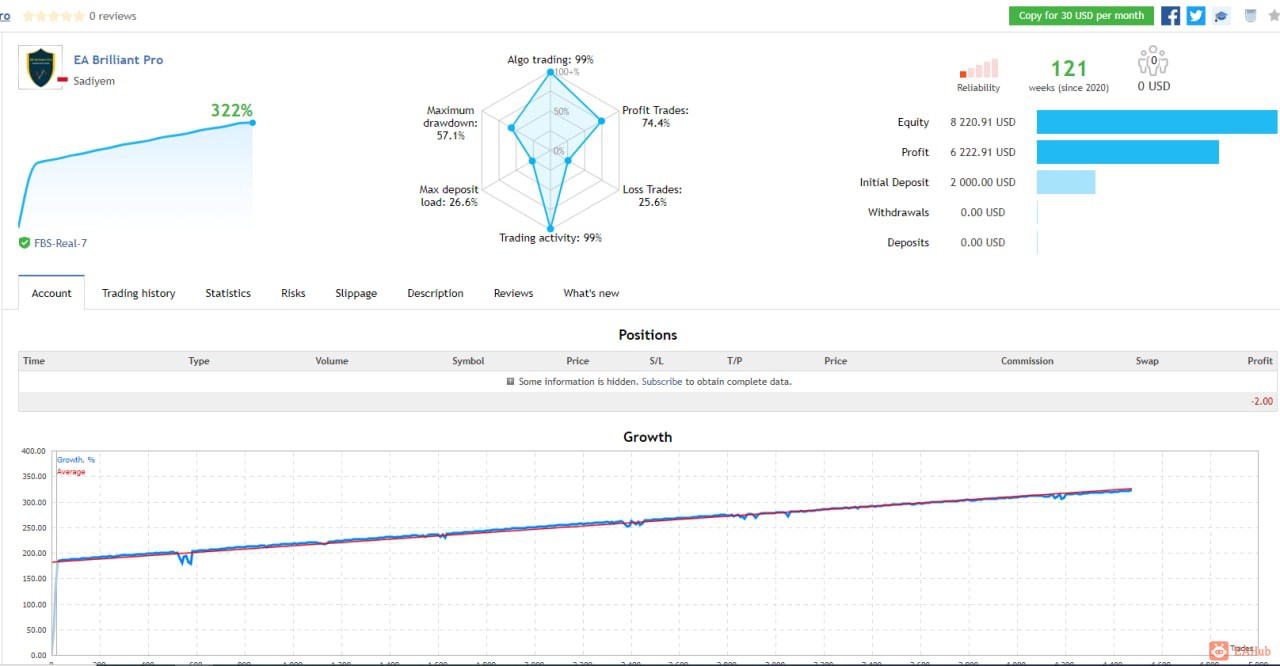Switch to Trading history tab
The height and width of the screenshot is (666, 1280).
[x=138, y=293]
